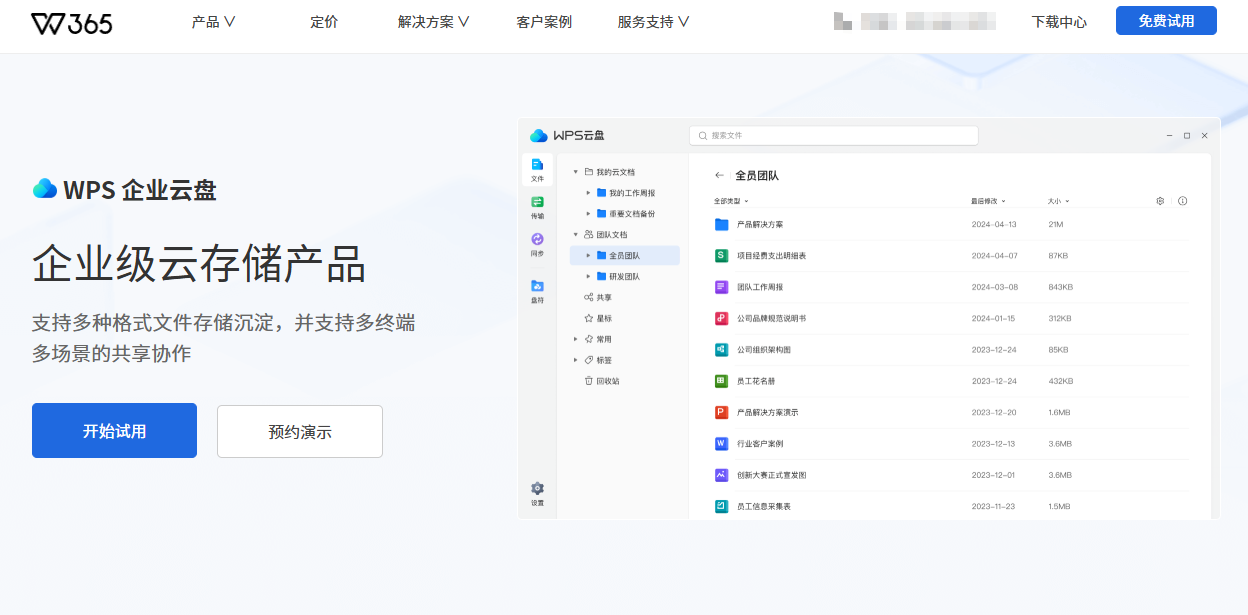Click the list settings gear icon

1160,201
